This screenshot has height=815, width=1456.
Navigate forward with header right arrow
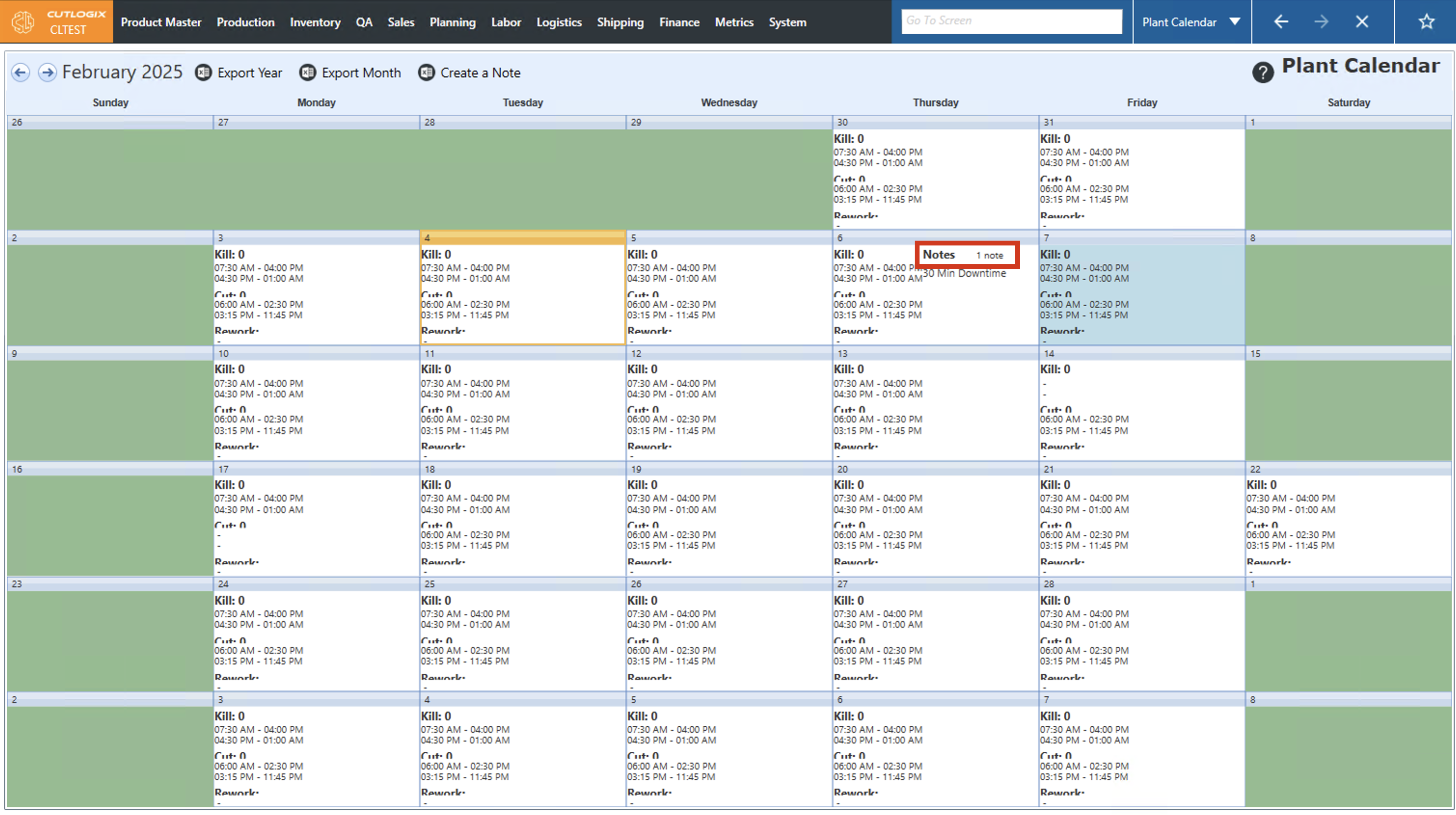[x=1321, y=22]
